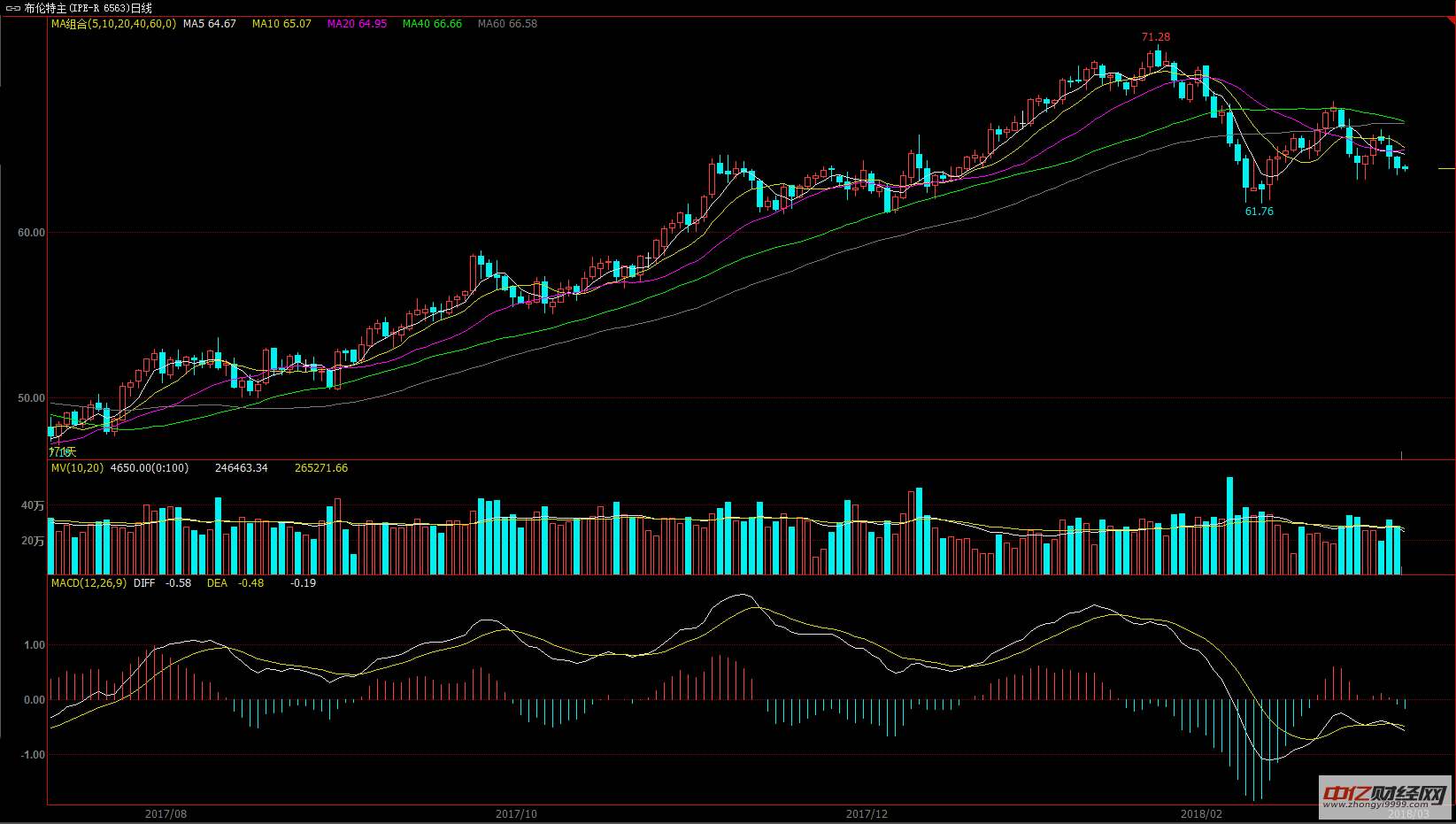Viewport: 1456px width, 824px height.
Task: Click the 中亿财经网 watermark logo
Action: coord(1384,795)
